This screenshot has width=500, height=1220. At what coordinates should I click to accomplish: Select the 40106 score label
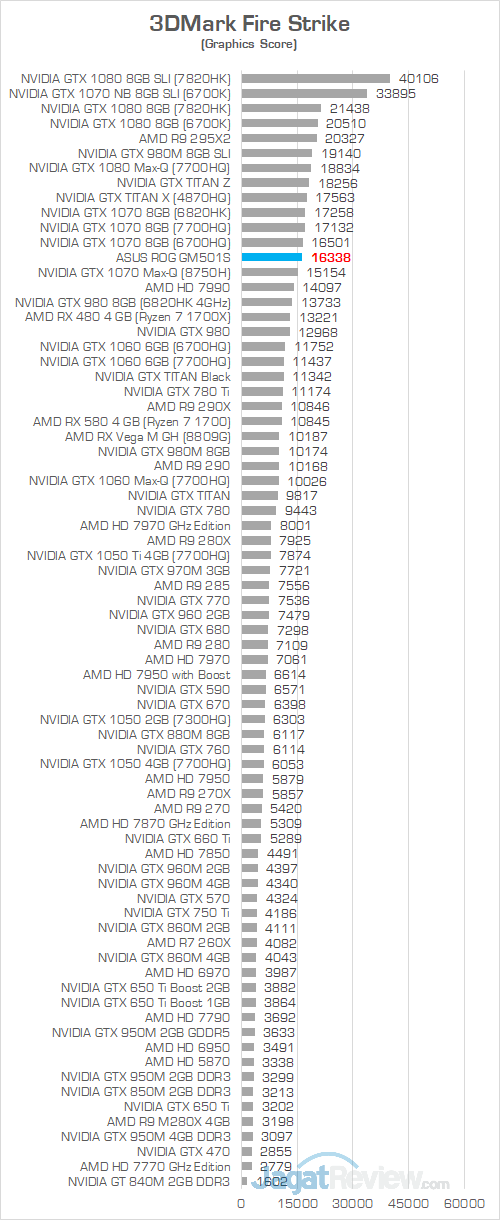point(418,78)
